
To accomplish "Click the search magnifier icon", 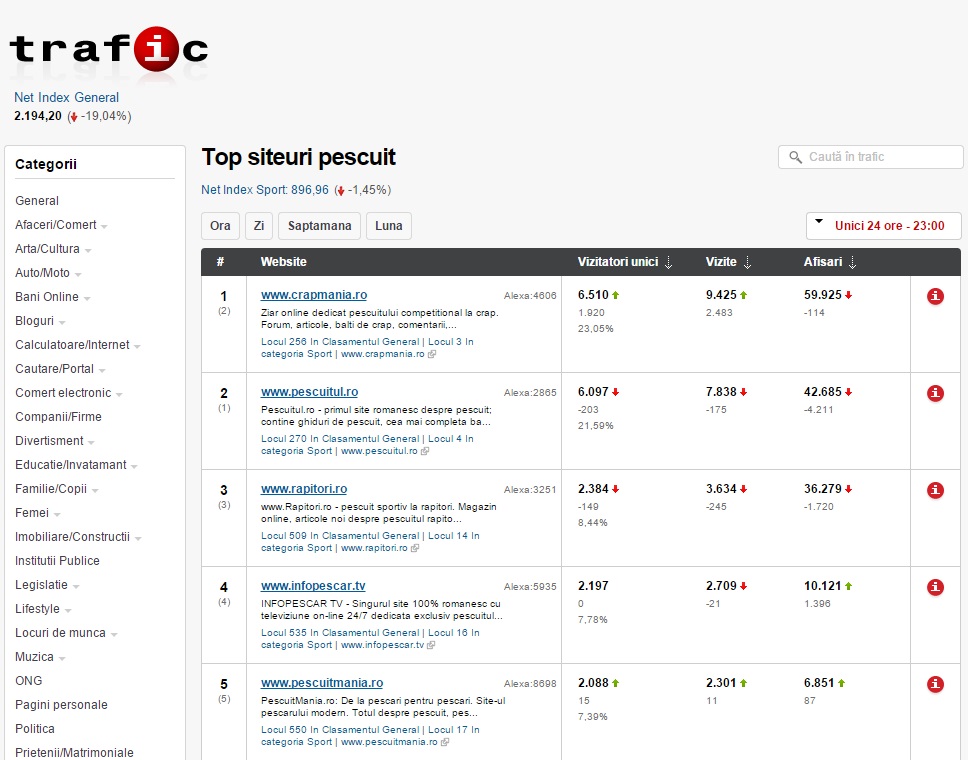I will pyautogui.click(x=796, y=157).
